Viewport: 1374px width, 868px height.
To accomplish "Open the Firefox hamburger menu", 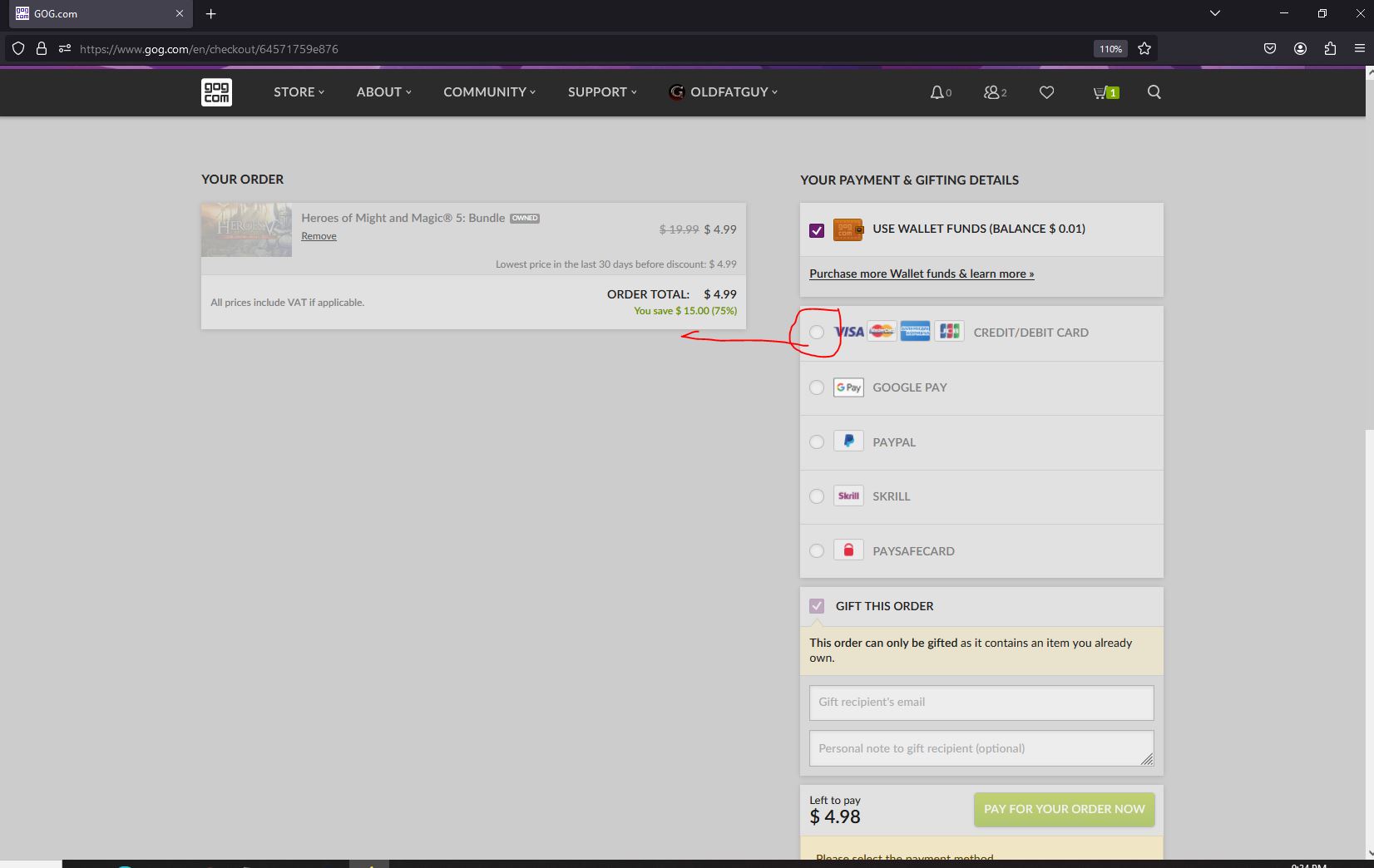I will pyautogui.click(x=1360, y=48).
